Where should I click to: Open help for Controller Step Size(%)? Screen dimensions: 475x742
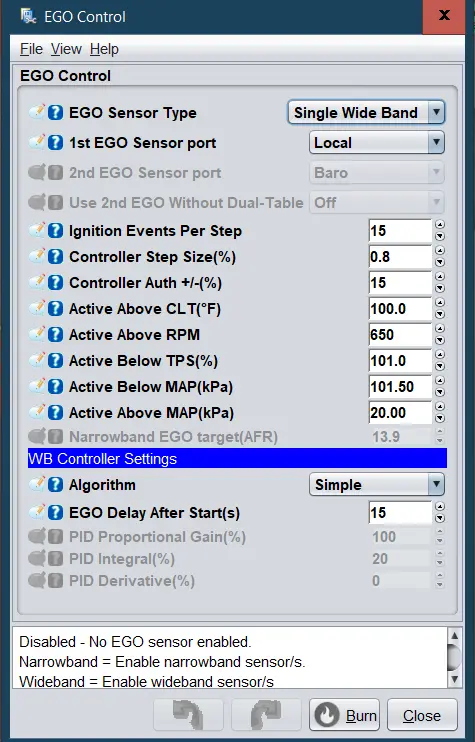(x=55, y=256)
